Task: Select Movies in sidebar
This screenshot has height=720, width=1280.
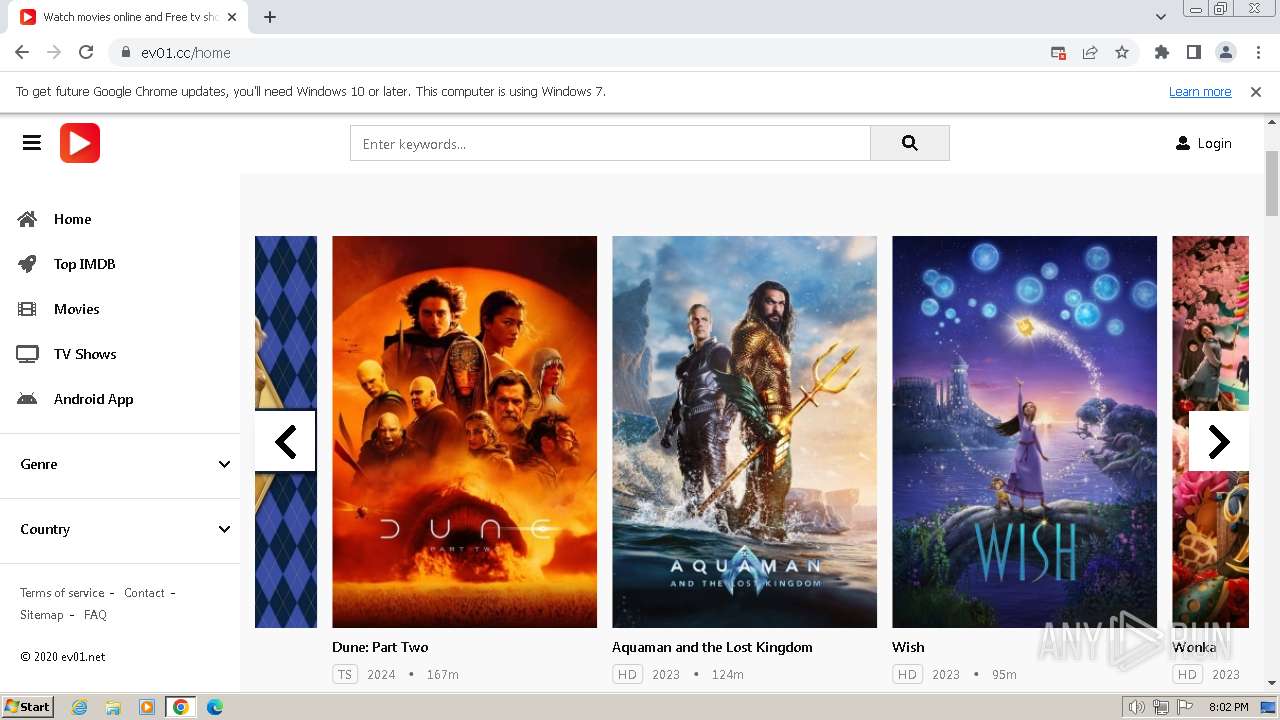Action: coord(77,309)
